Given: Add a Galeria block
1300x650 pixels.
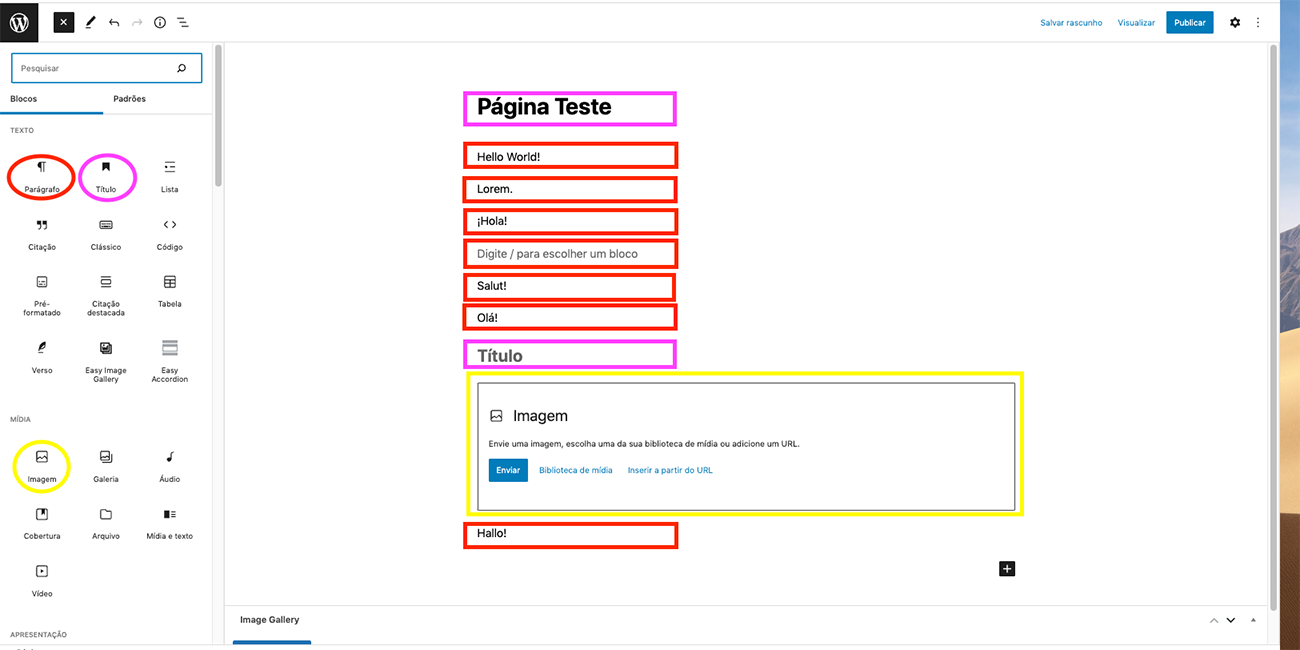Looking at the screenshot, I should pos(106,464).
